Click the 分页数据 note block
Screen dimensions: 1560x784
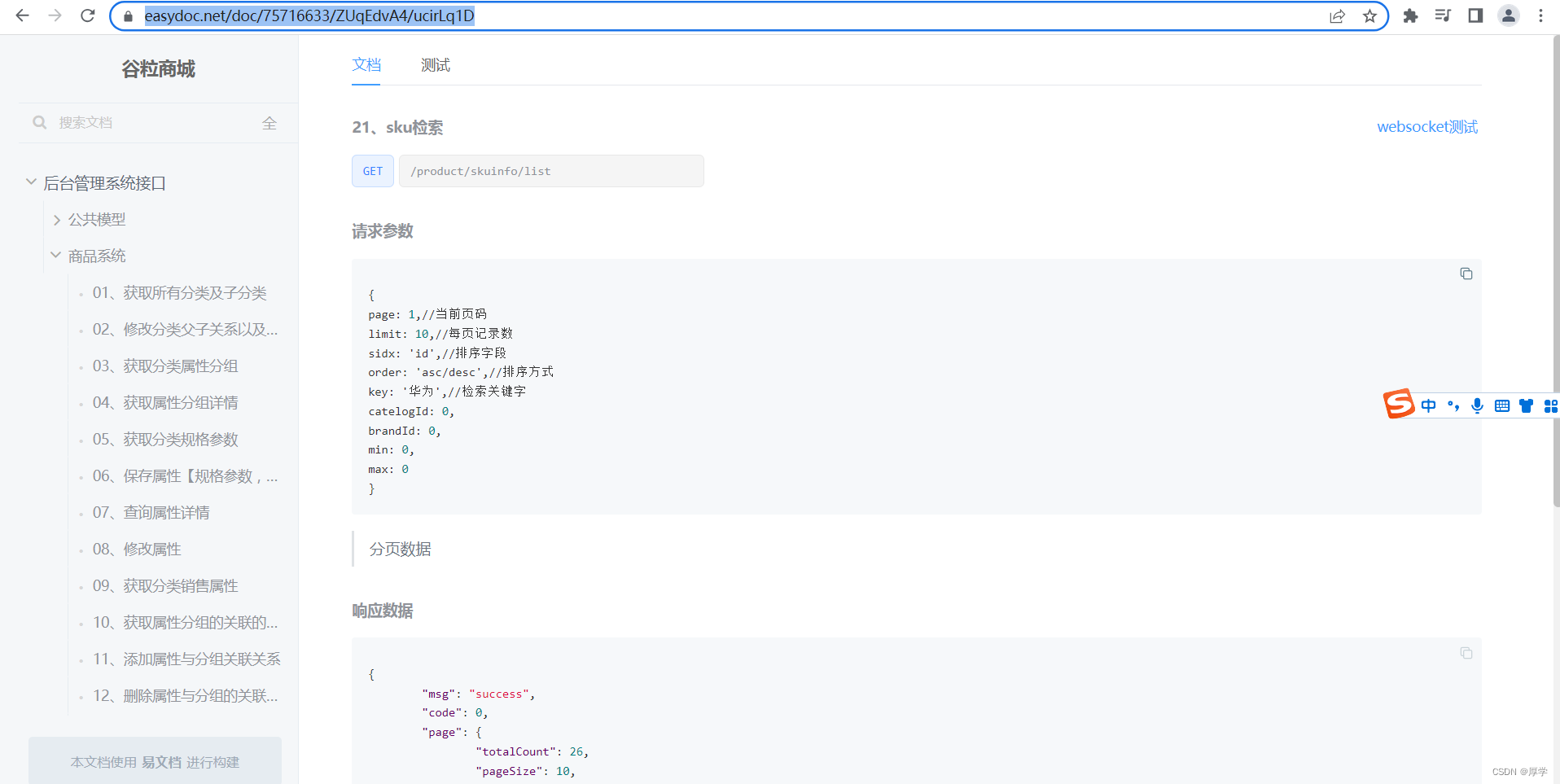(x=916, y=549)
